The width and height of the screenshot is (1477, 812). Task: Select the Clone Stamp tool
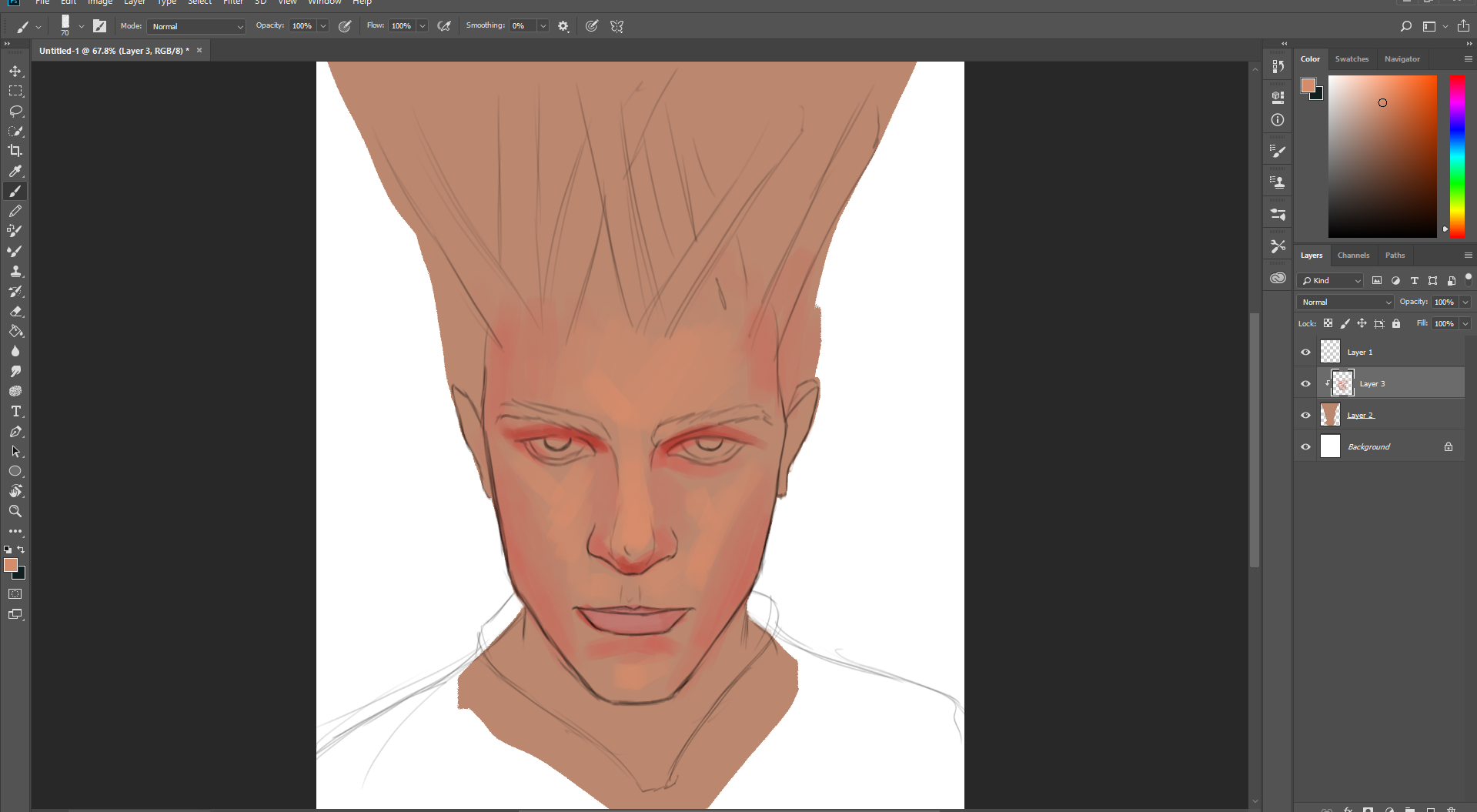pos(15,271)
